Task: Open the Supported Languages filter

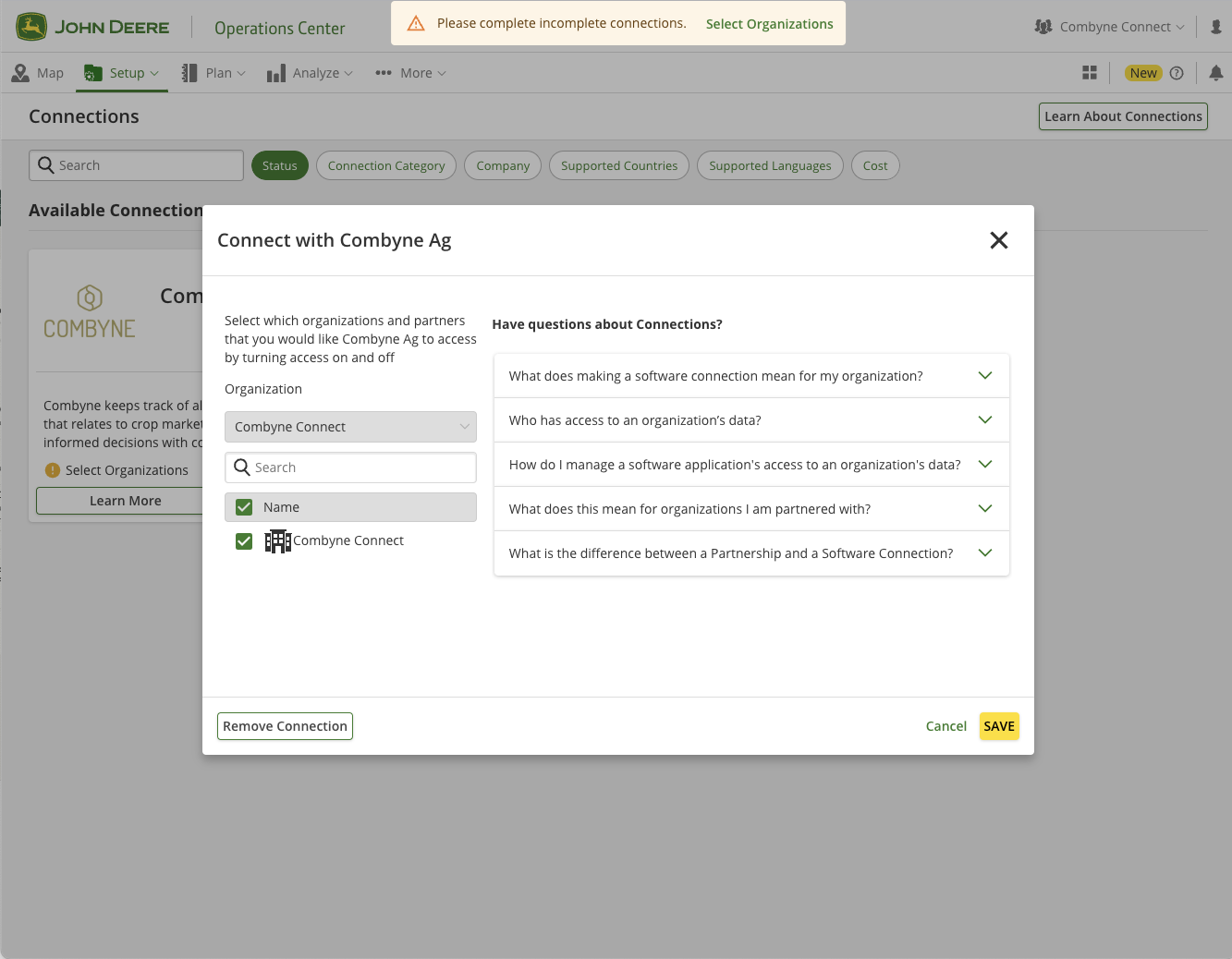Action: pos(770,165)
